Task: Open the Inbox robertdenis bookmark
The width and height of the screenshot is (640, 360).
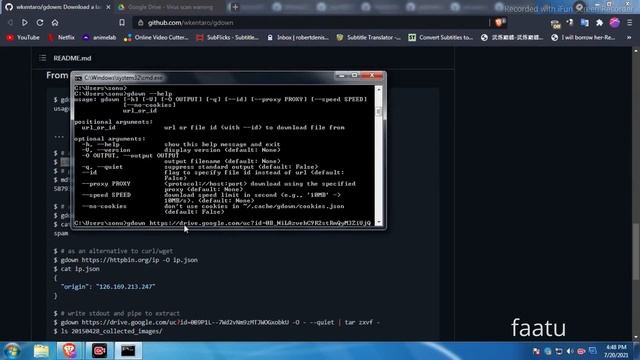Action: coord(298,38)
